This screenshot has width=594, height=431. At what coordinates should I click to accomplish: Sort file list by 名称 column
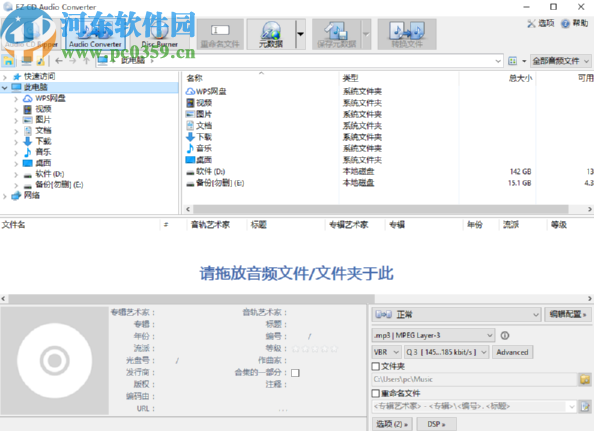(195, 78)
